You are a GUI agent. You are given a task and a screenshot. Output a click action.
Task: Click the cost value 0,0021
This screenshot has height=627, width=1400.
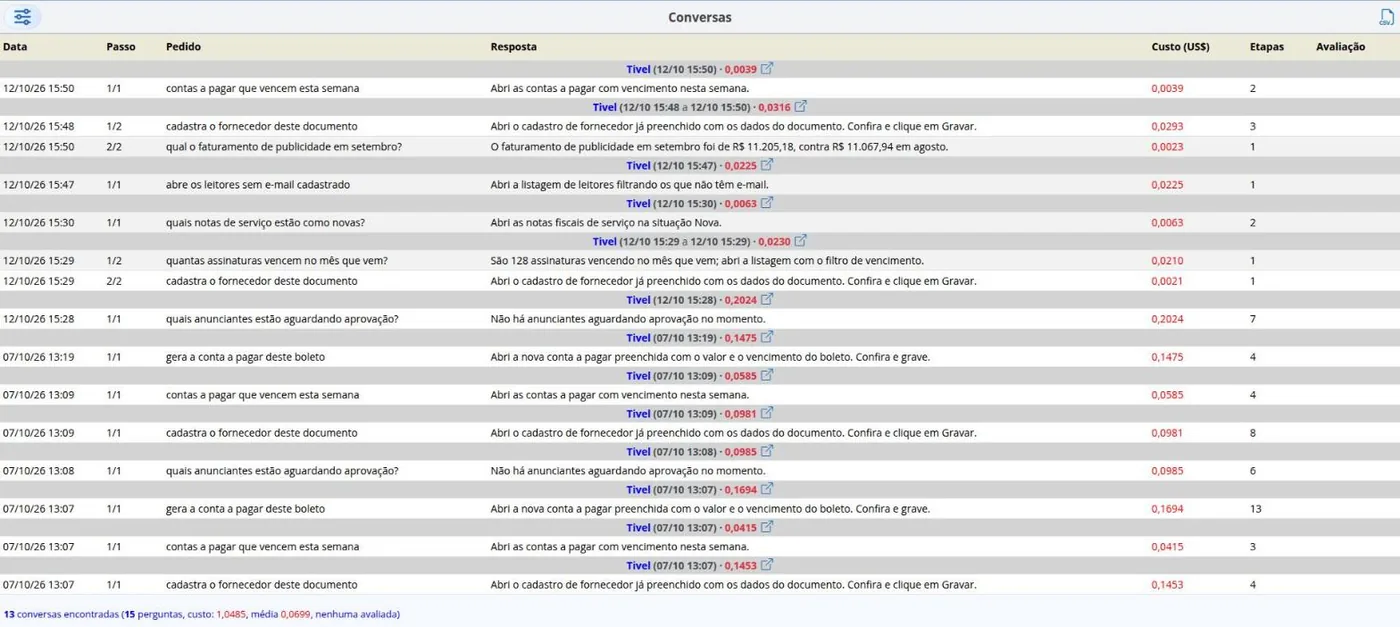tap(1167, 281)
